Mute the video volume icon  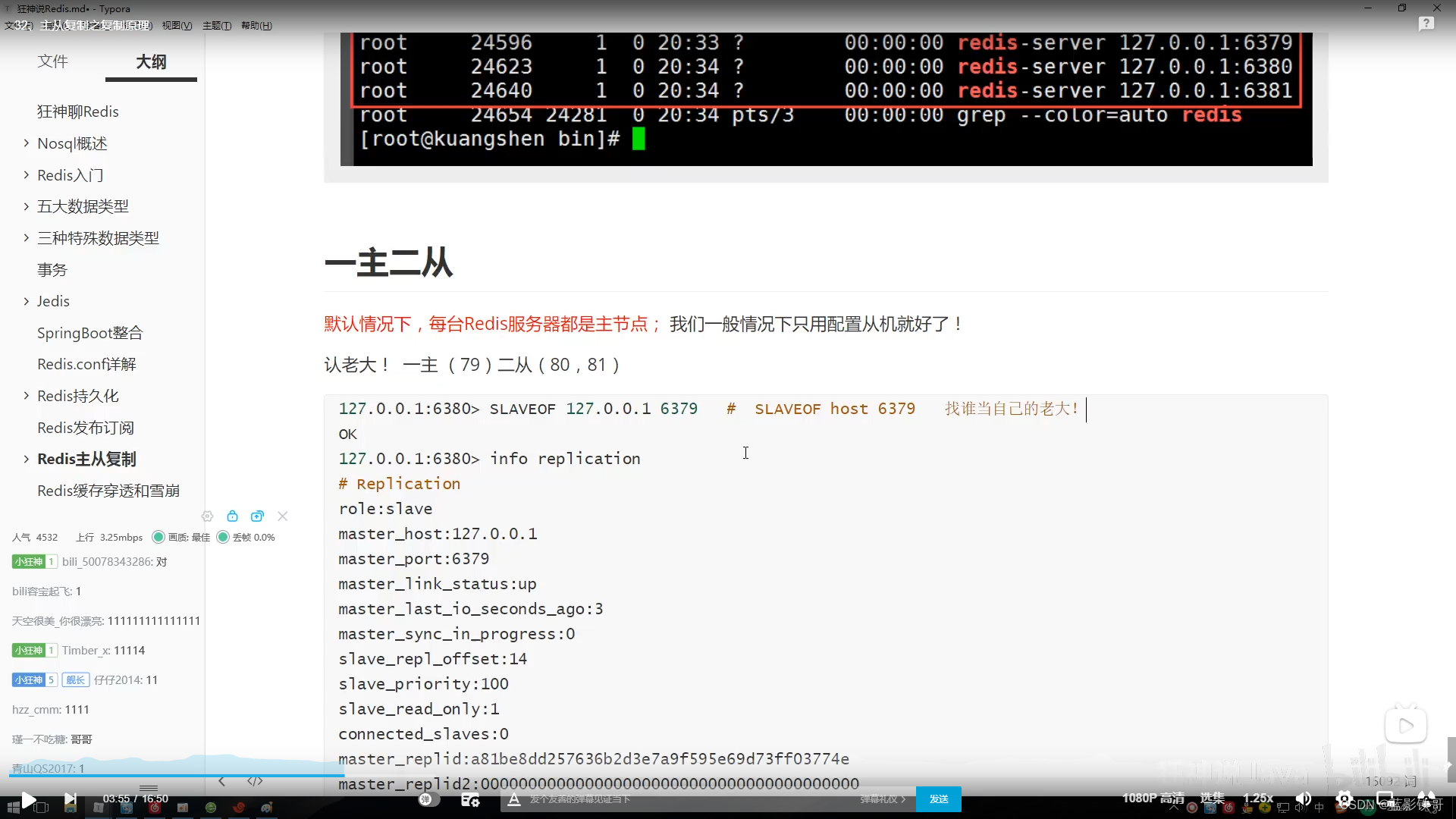pos(1304,799)
